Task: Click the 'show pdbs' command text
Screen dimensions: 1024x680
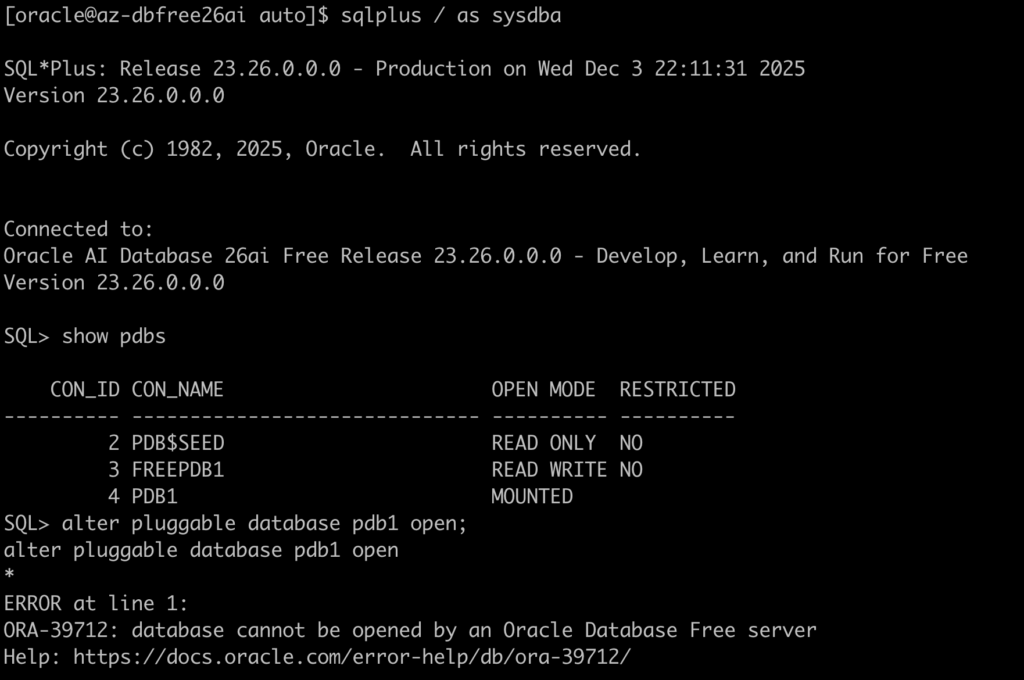Action: tap(114, 336)
